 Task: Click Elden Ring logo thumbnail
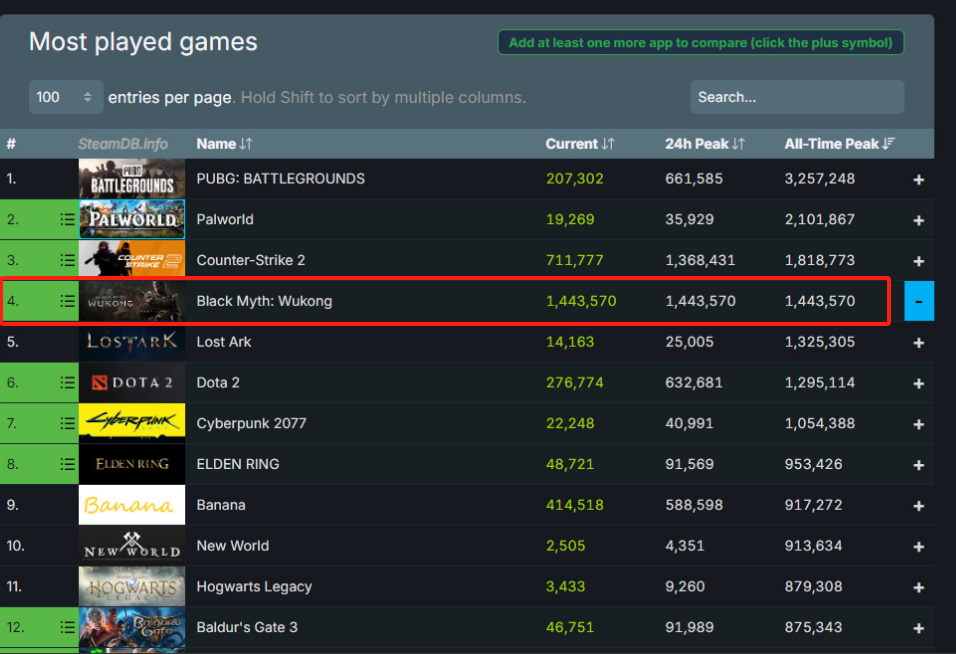click(132, 464)
